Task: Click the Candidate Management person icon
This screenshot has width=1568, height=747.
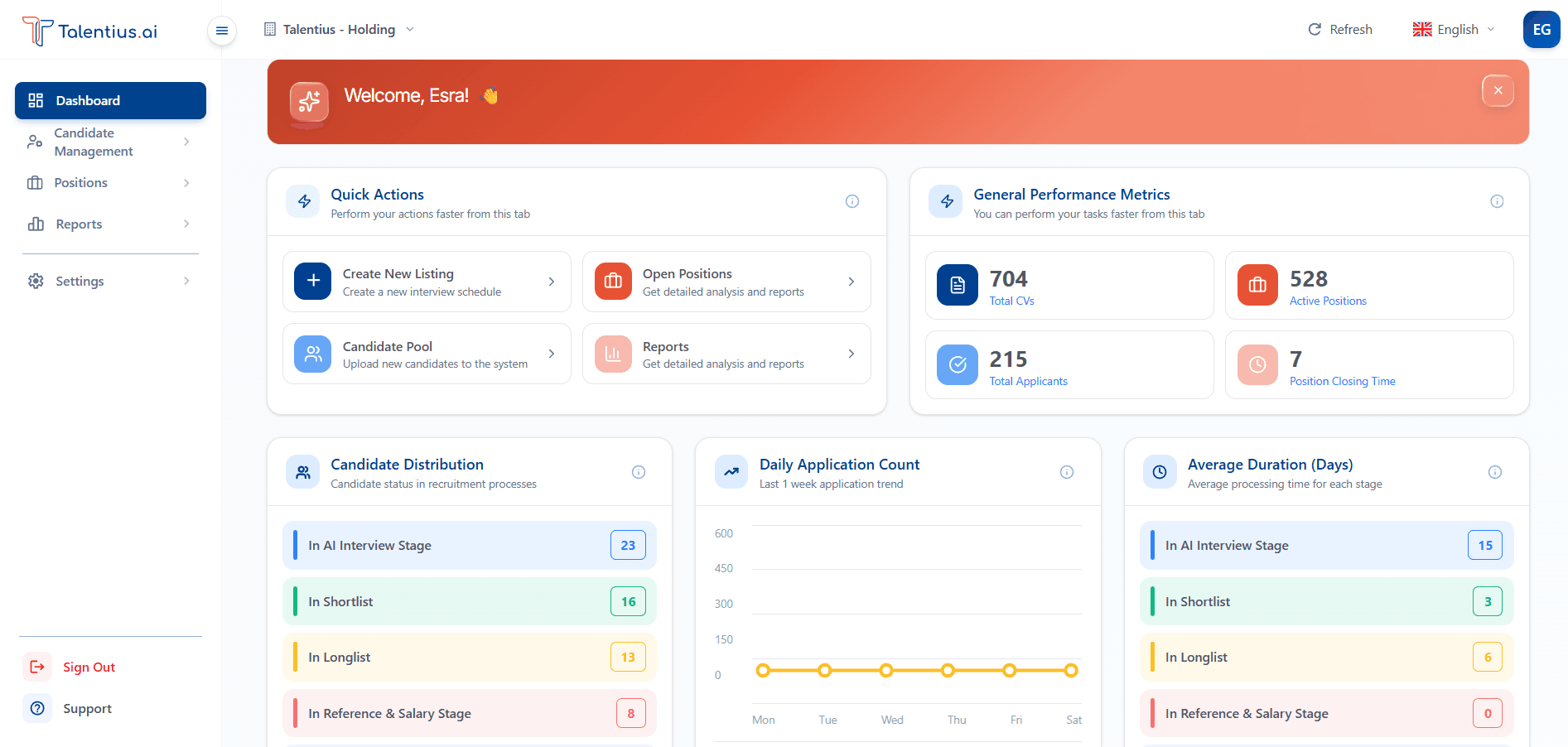Action: [35, 142]
